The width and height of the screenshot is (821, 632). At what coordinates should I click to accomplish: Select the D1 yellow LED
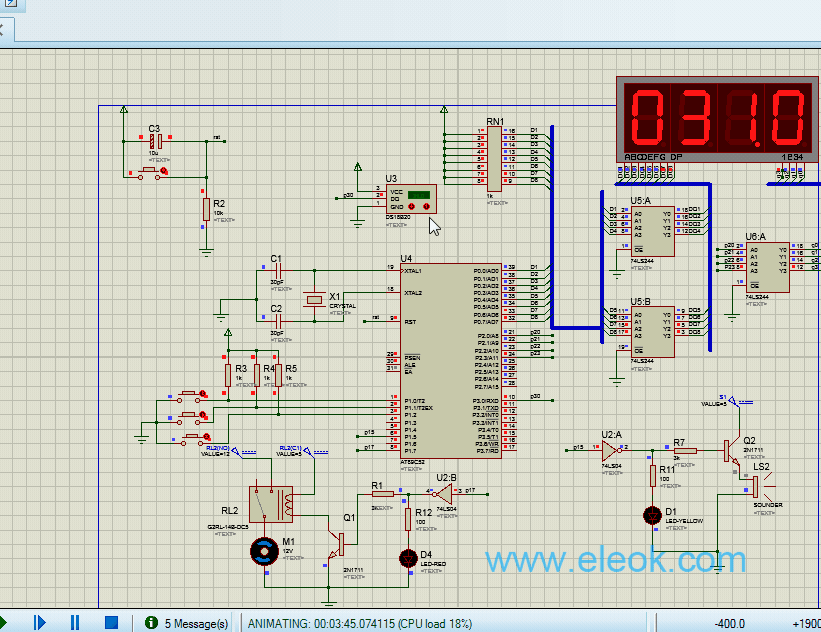coord(652,516)
